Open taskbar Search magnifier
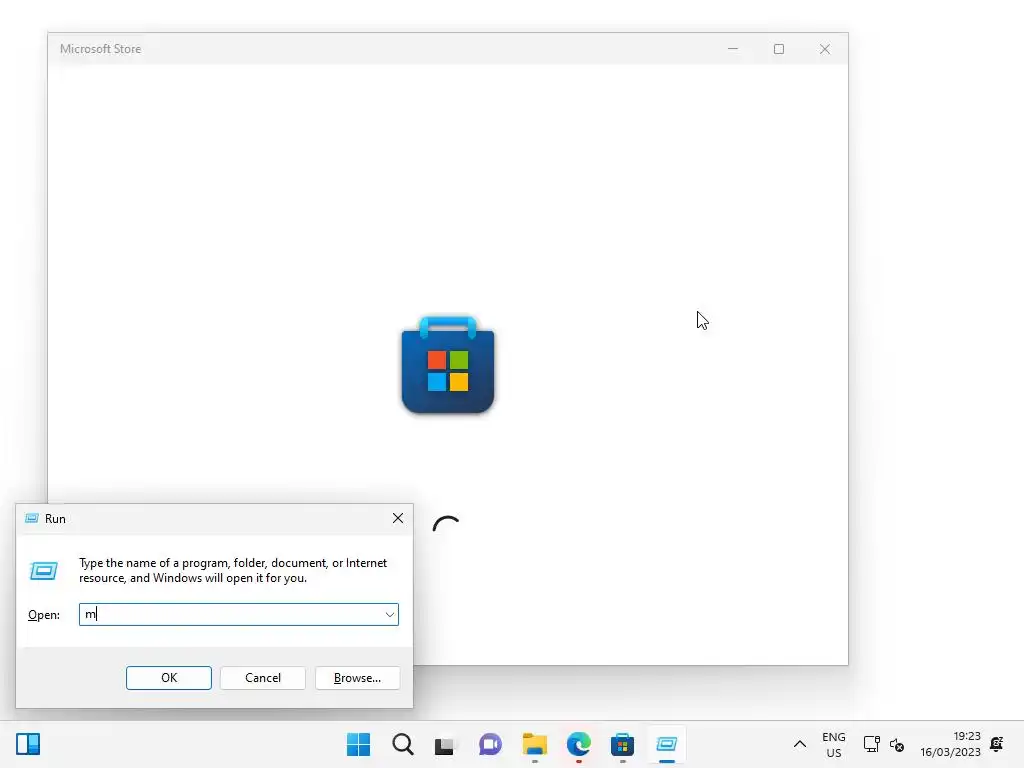The width and height of the screenshot is (1024, 768). pos(403,744)
